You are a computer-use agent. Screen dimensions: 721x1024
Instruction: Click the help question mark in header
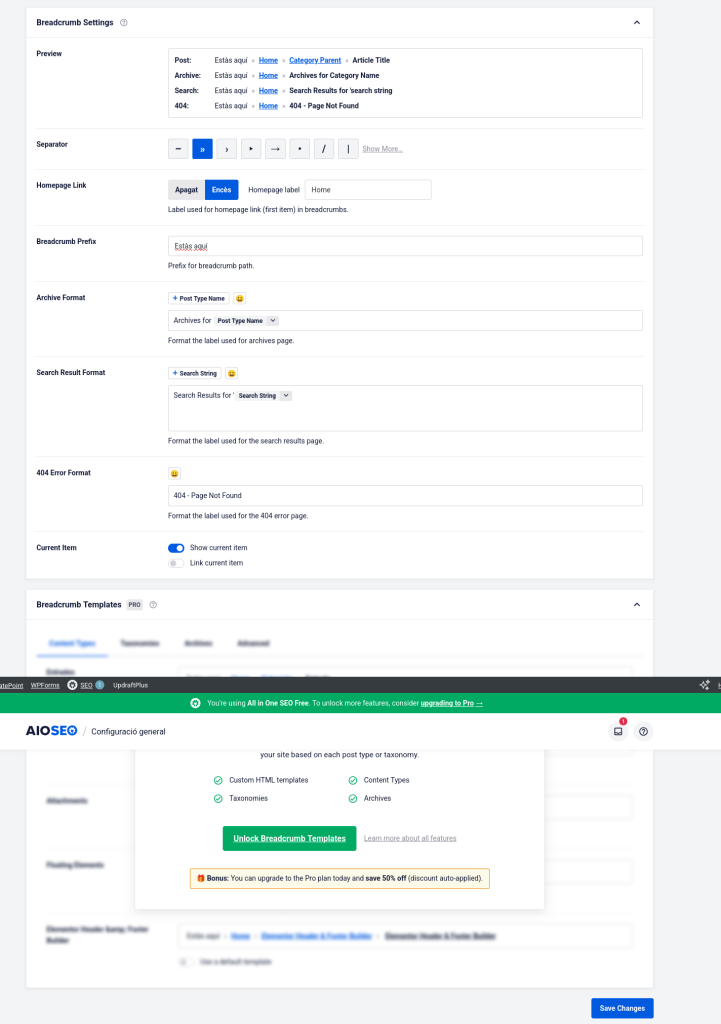pyautogui.click(x=643, y=731)
